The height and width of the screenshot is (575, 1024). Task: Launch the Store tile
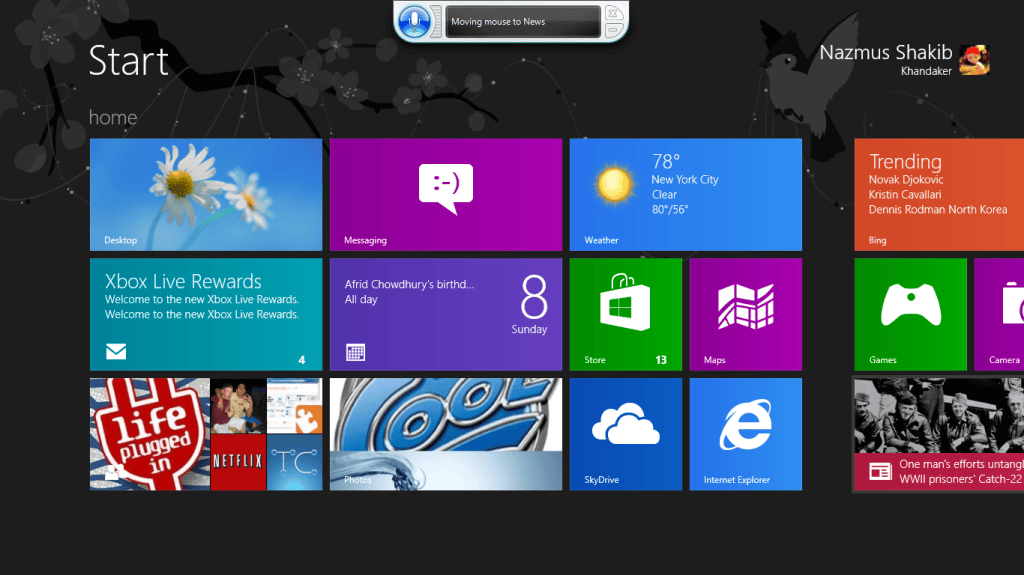pyautogui.click(x=626, y=314)
